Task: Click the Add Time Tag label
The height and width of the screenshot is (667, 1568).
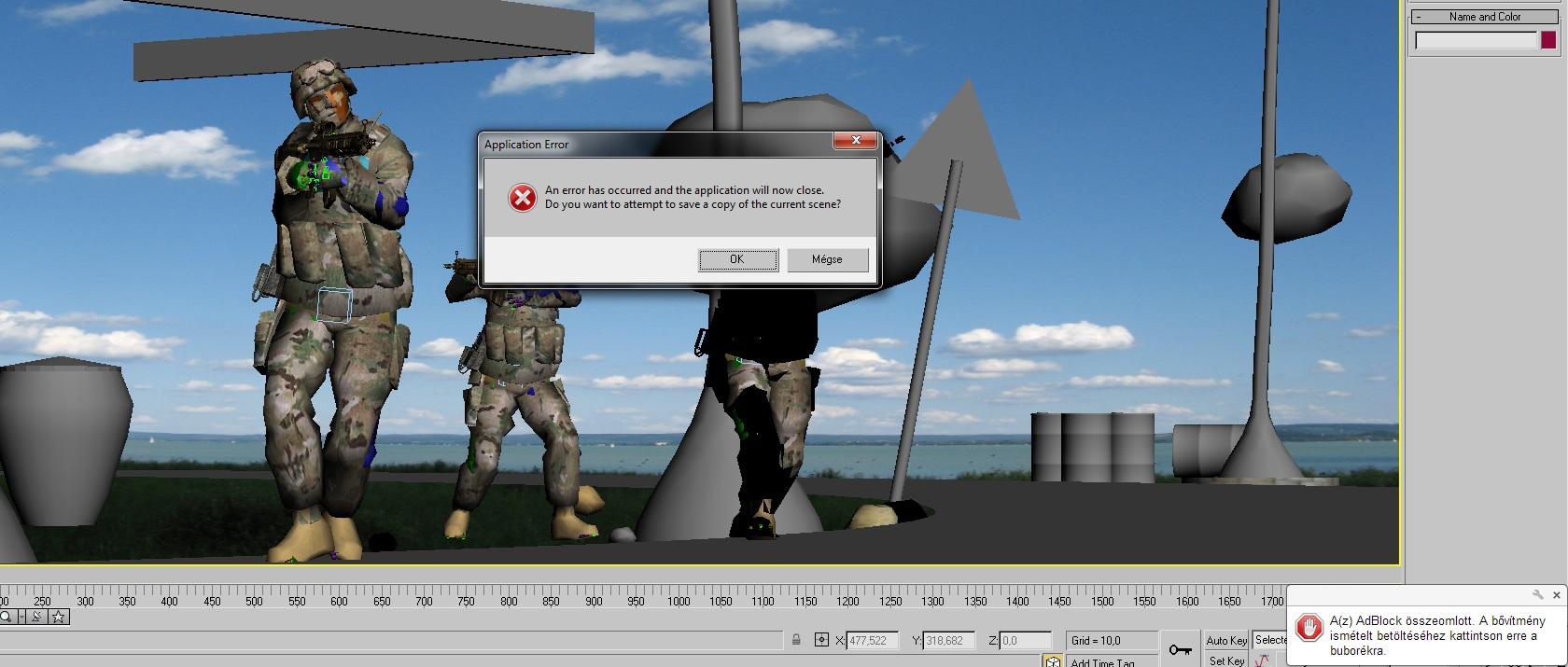Action: [x=1102, y=662]
